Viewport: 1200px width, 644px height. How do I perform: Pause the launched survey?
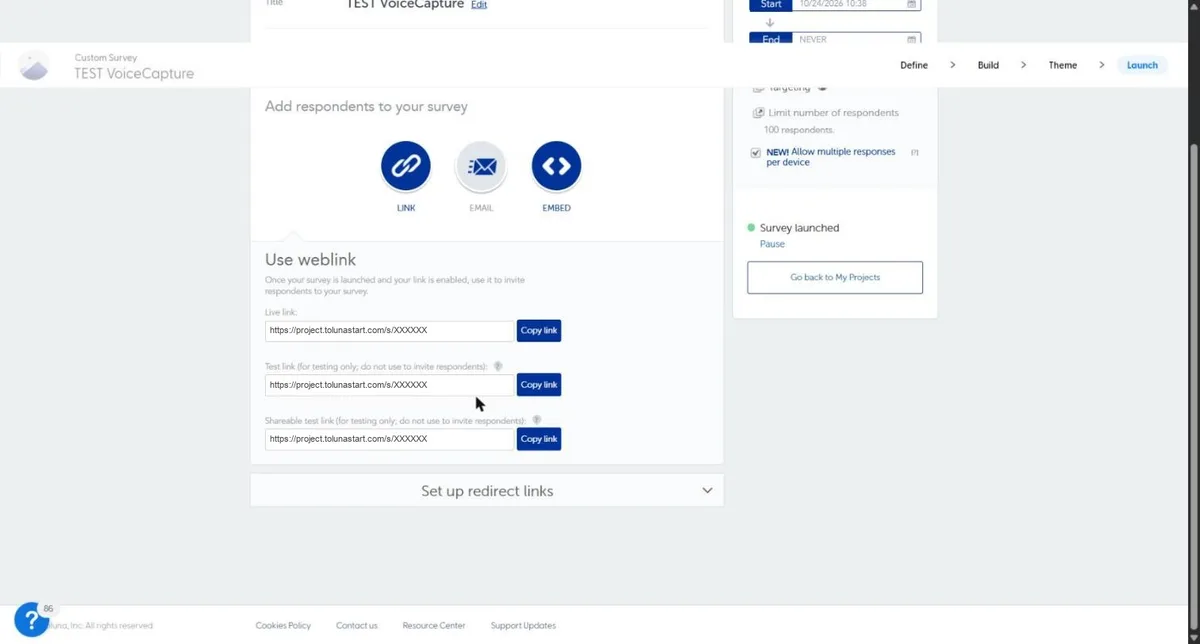(772, 244)
